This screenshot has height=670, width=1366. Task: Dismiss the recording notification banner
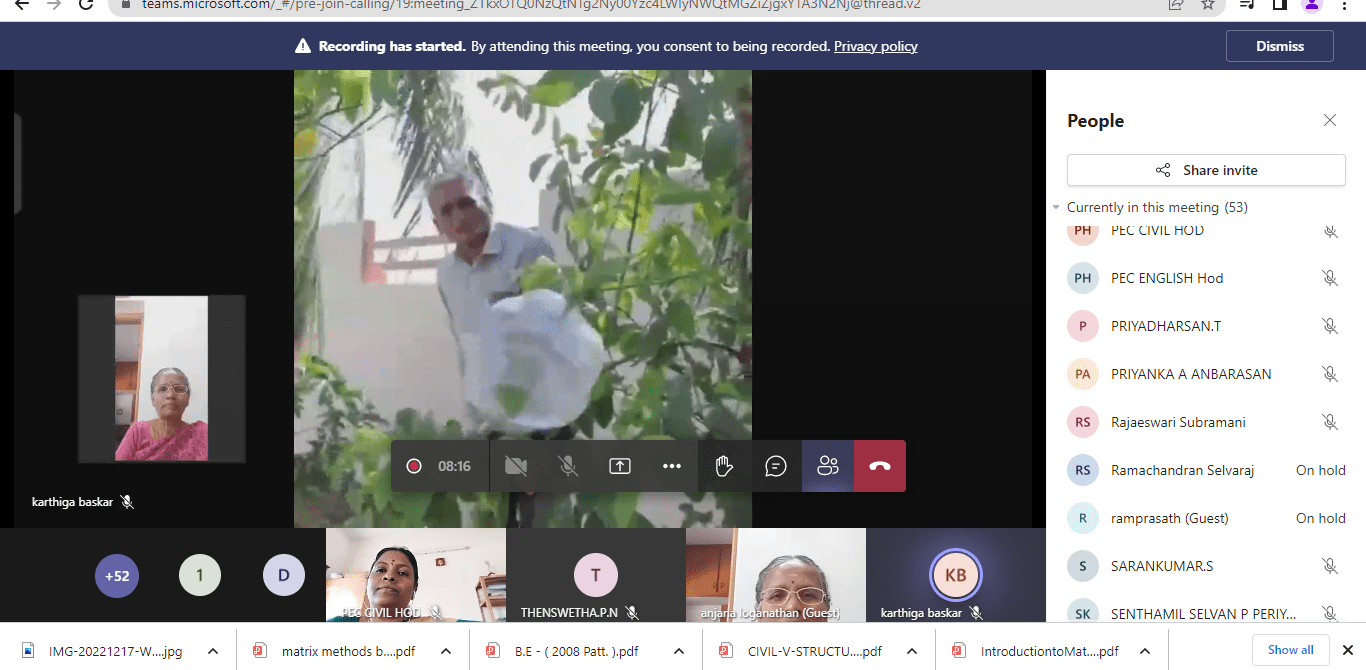(1279, 46)
